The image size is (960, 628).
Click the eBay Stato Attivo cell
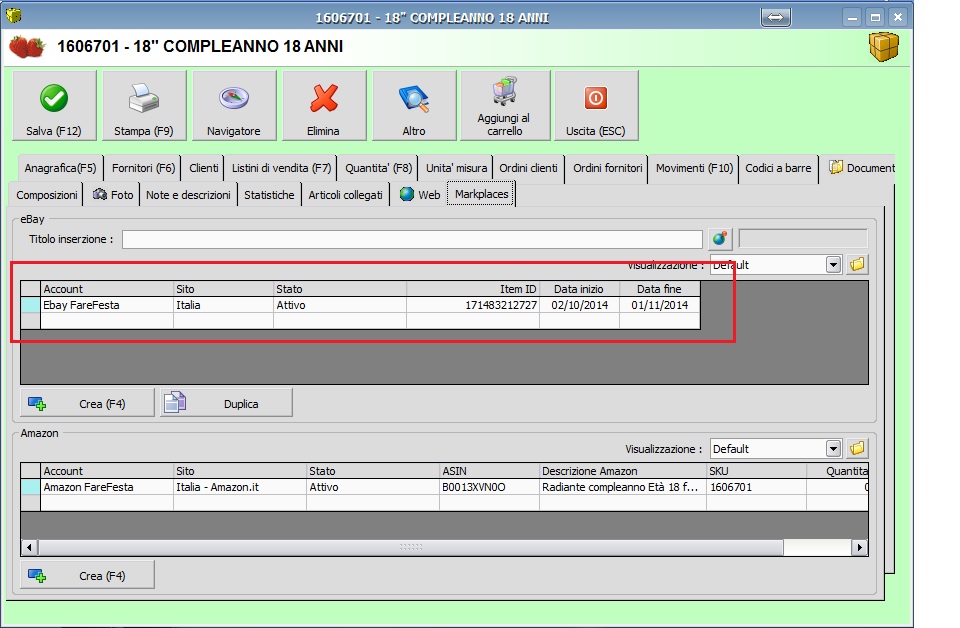pos(340,305)
